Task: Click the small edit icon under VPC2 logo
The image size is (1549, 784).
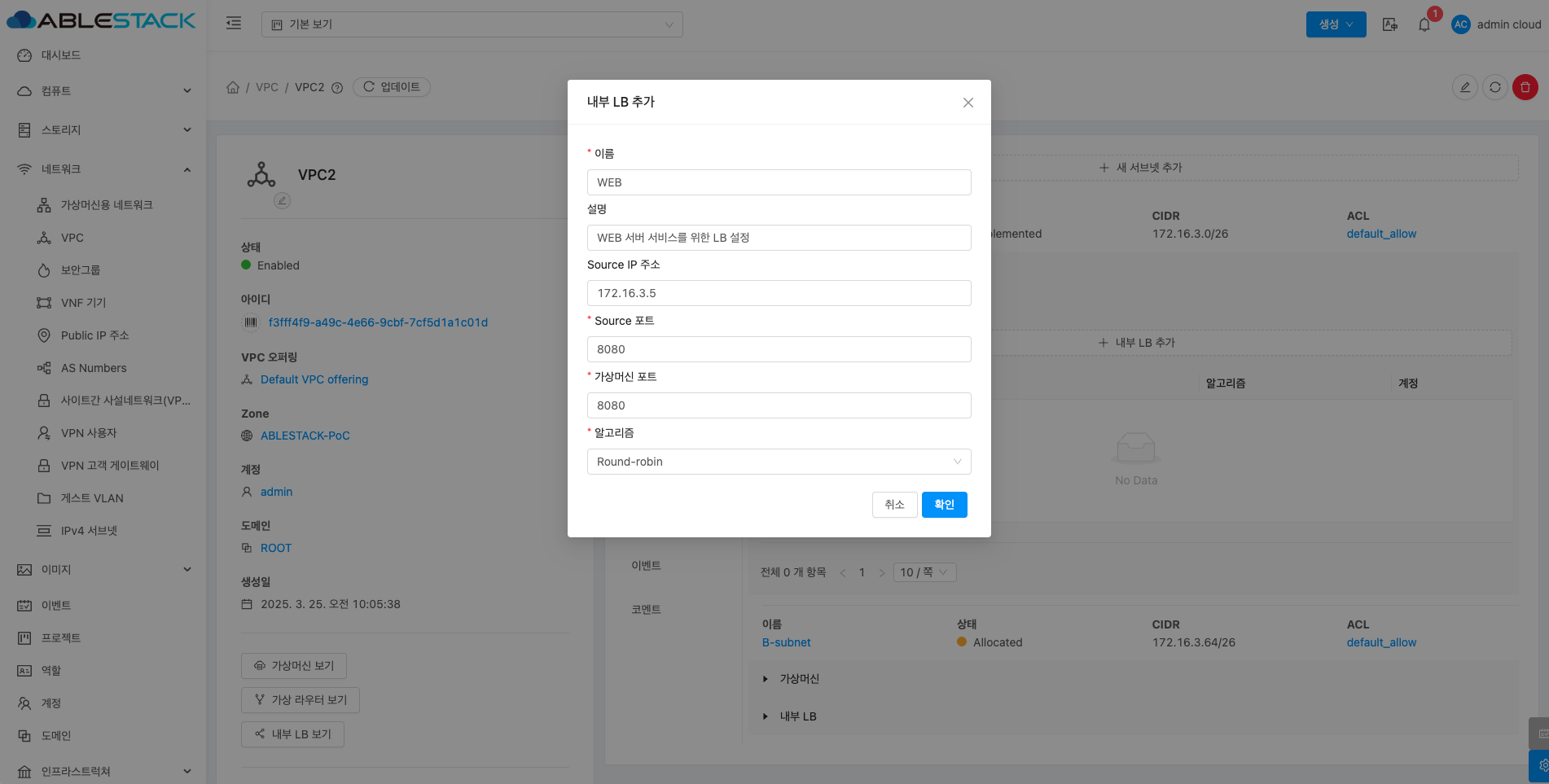Action: (x=283, y=200)
